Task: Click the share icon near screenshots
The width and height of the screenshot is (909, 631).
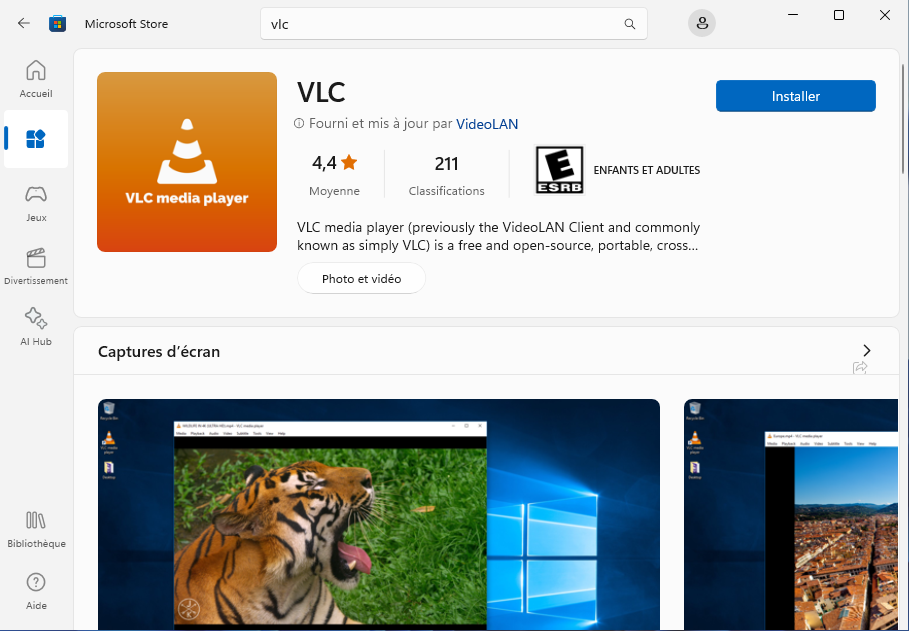Action: pyautogui.click(x=860, y=367)
